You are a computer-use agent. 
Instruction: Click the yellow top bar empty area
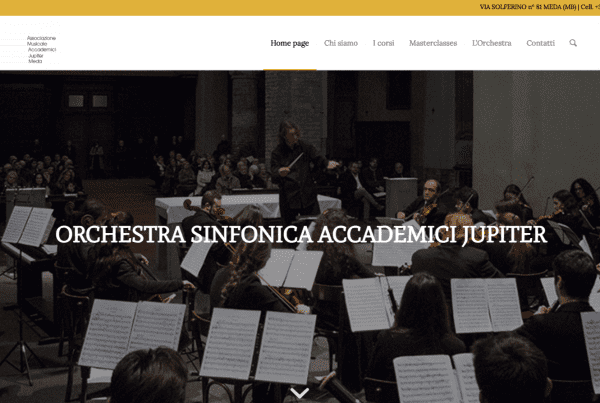click(x=230, y=8)
